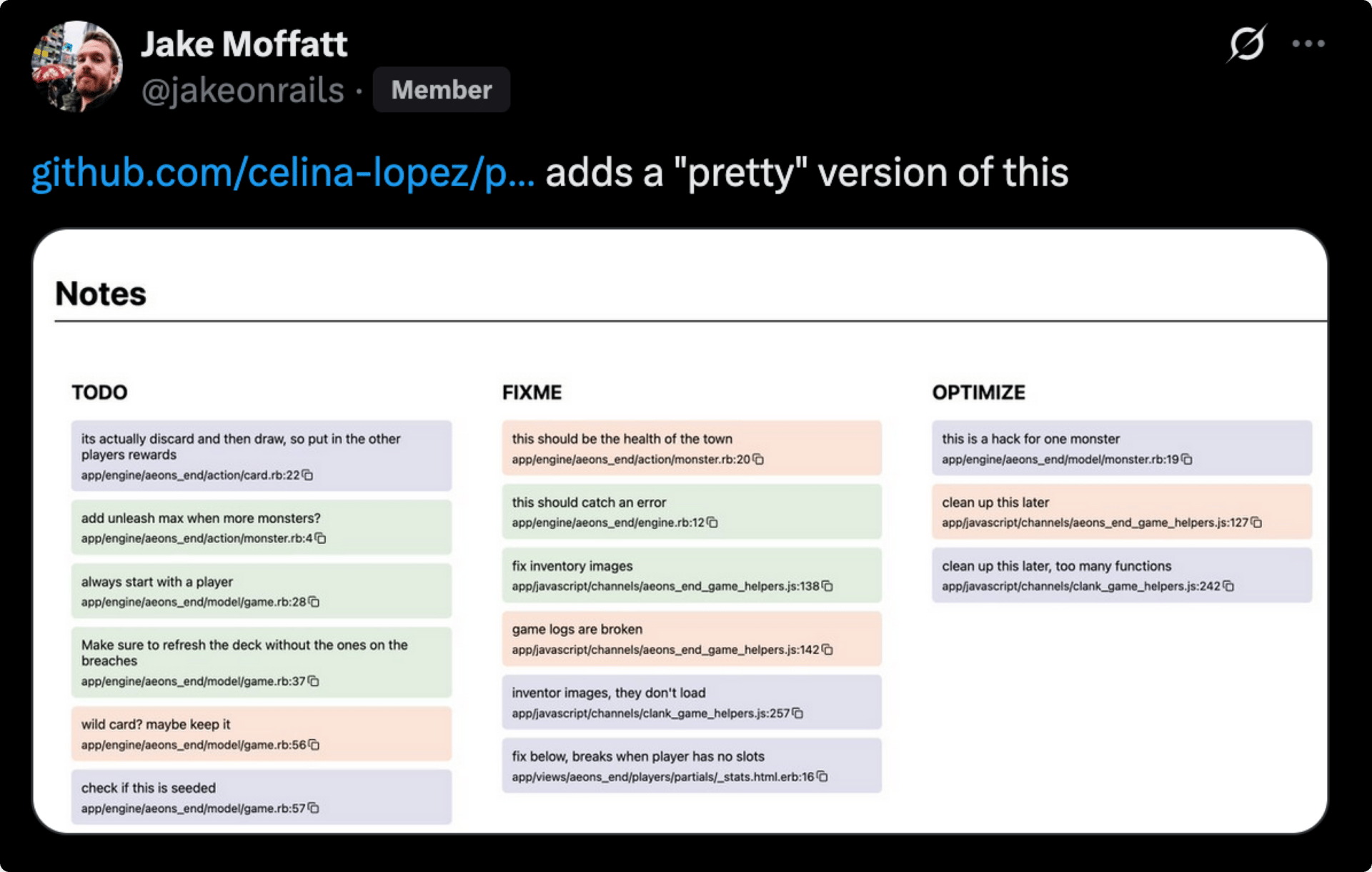
Task: Click the Grok icon at top right
Action: pyautogui.click(x=1247, y=44)
